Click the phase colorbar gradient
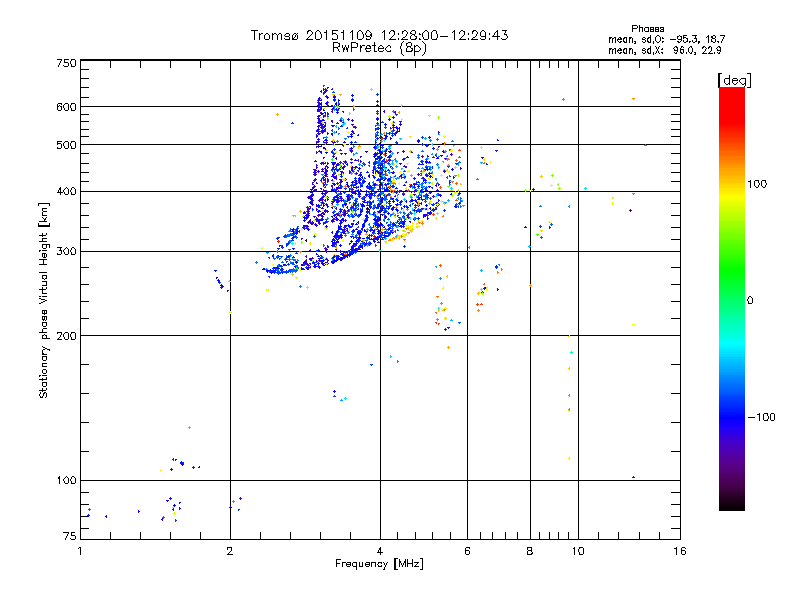Image resolution: width=800 pixels, height=600 pixels. tap(732, 298)
